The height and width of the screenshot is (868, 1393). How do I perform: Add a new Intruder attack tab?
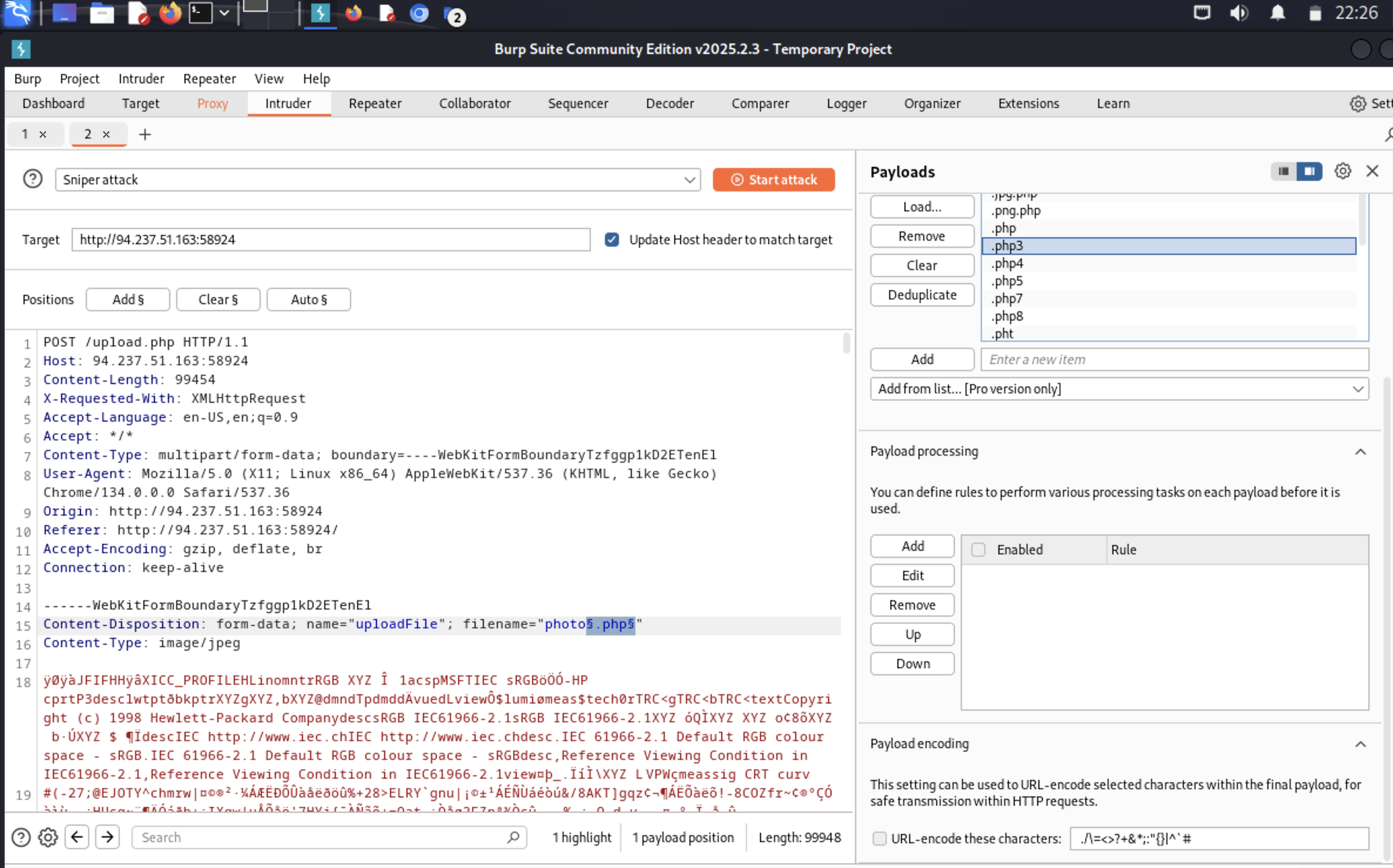pos(144,134)
